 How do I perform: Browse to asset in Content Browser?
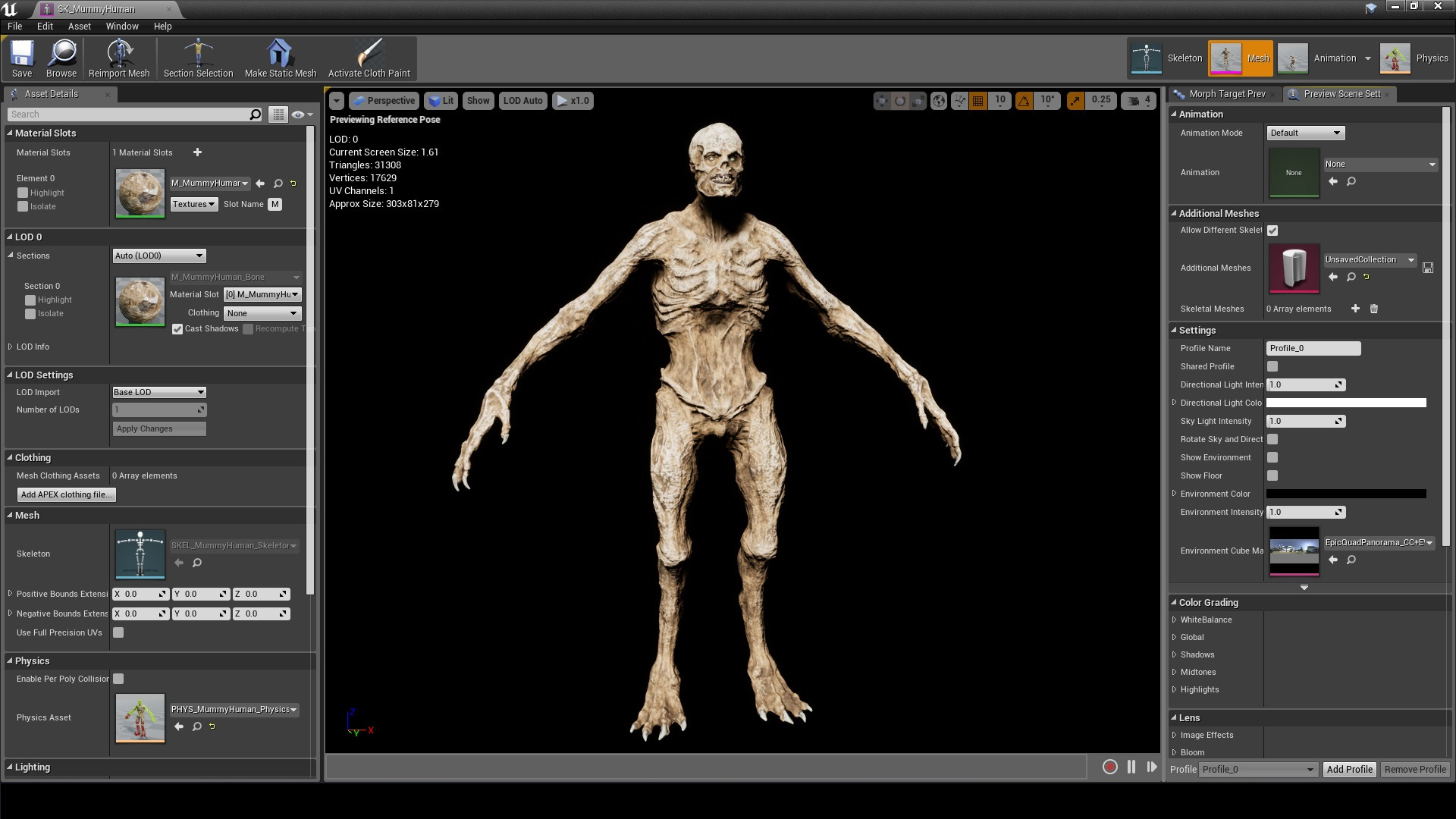61,58
